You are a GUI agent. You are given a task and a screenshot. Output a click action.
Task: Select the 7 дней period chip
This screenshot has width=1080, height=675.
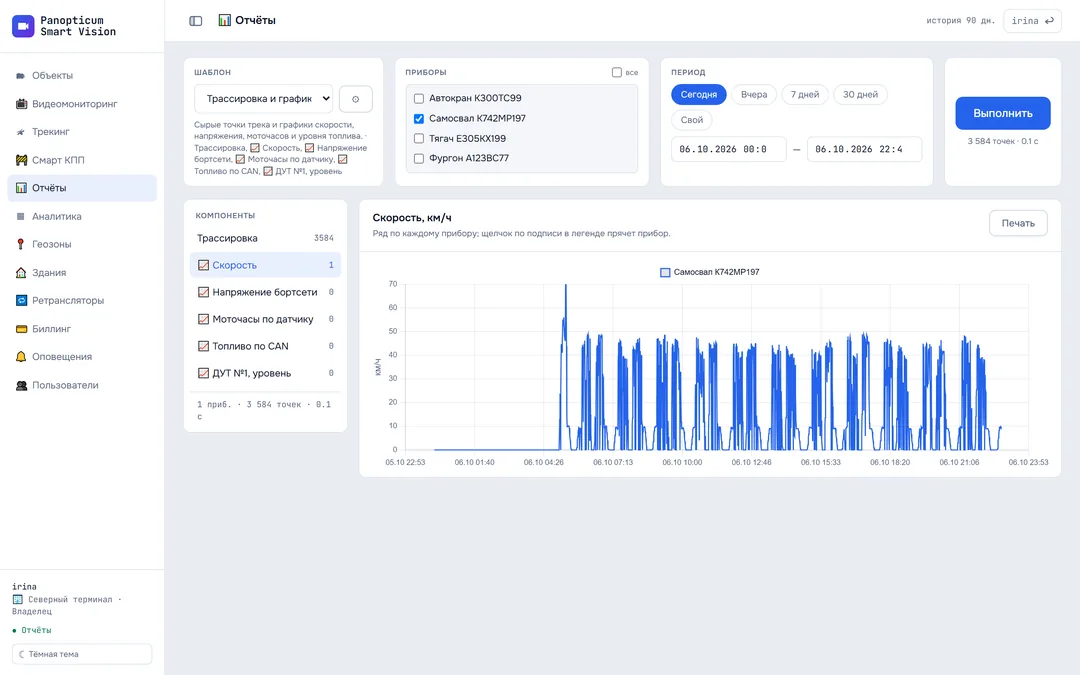[804, 94]
